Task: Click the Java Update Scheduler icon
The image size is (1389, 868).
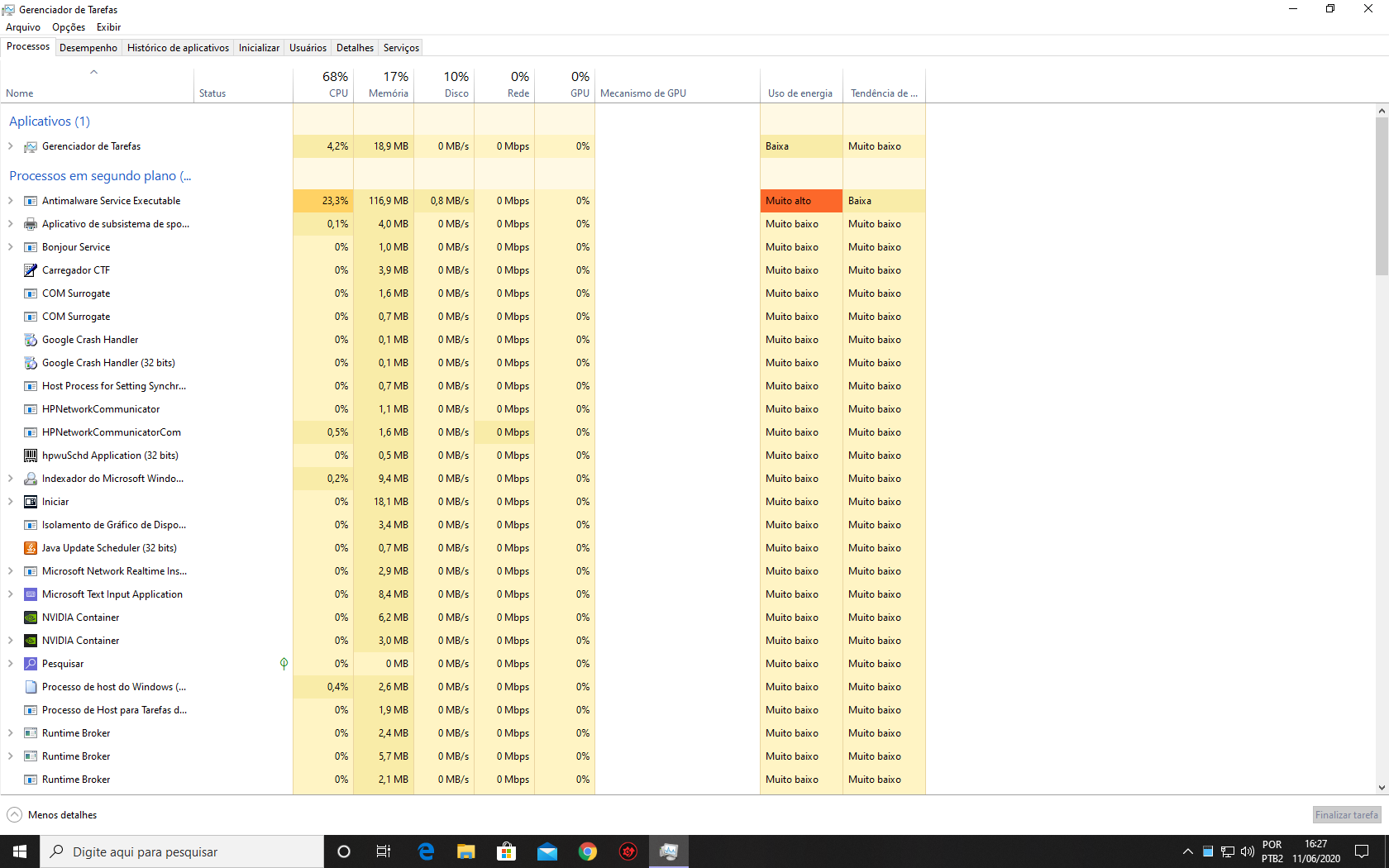Action: [31, 548]
